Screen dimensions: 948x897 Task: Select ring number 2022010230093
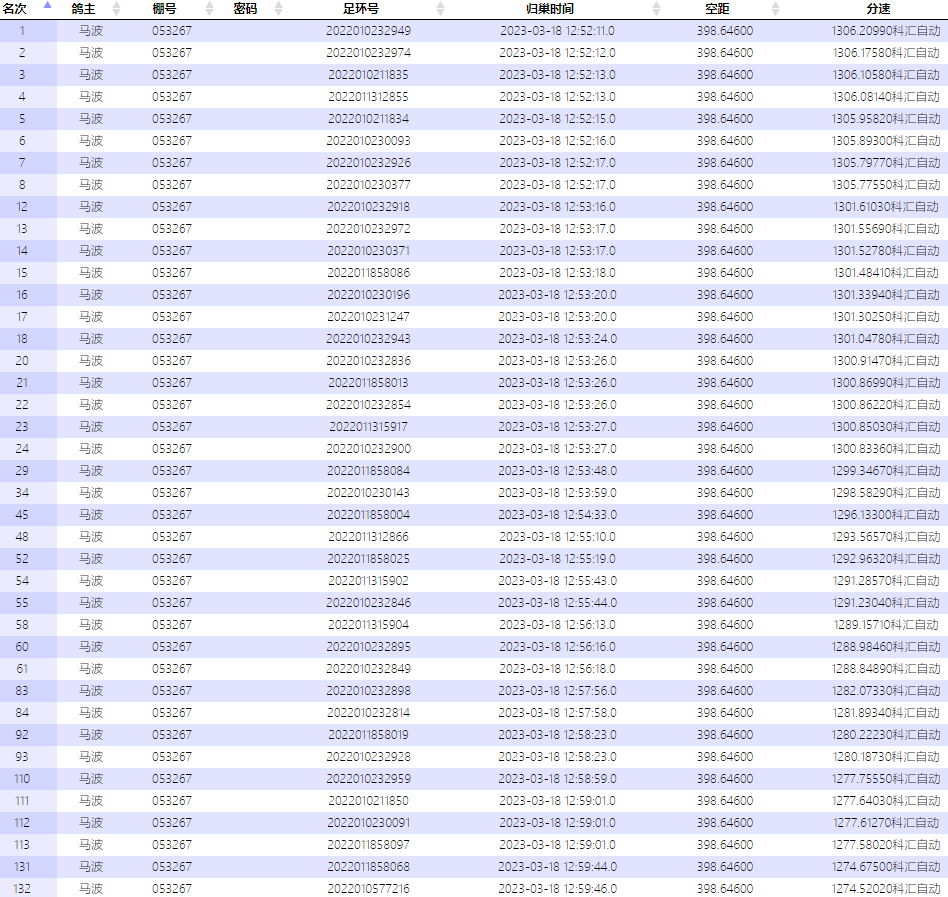(368, 141)
